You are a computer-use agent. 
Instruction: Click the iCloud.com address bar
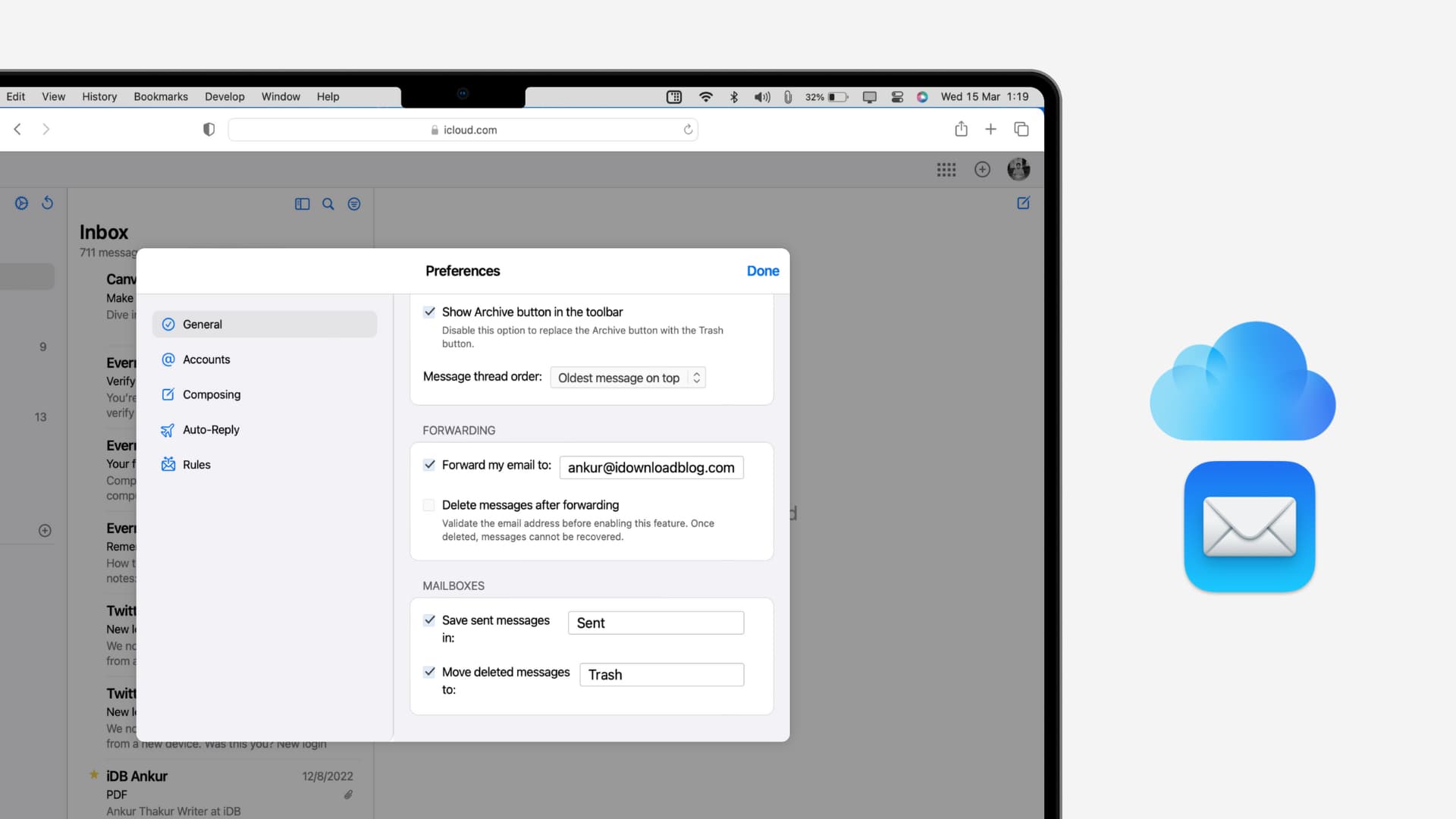click(463, 129)
